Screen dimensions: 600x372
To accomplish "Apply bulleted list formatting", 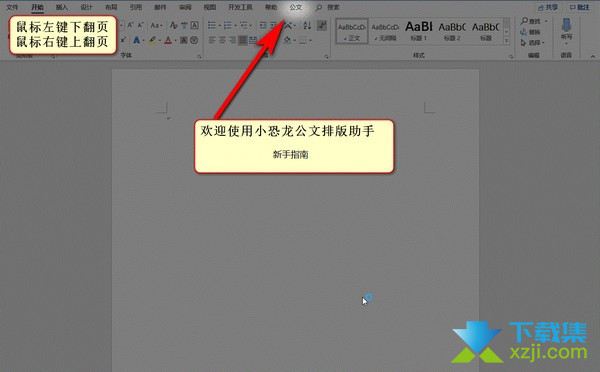I will (x=212, y=25).
